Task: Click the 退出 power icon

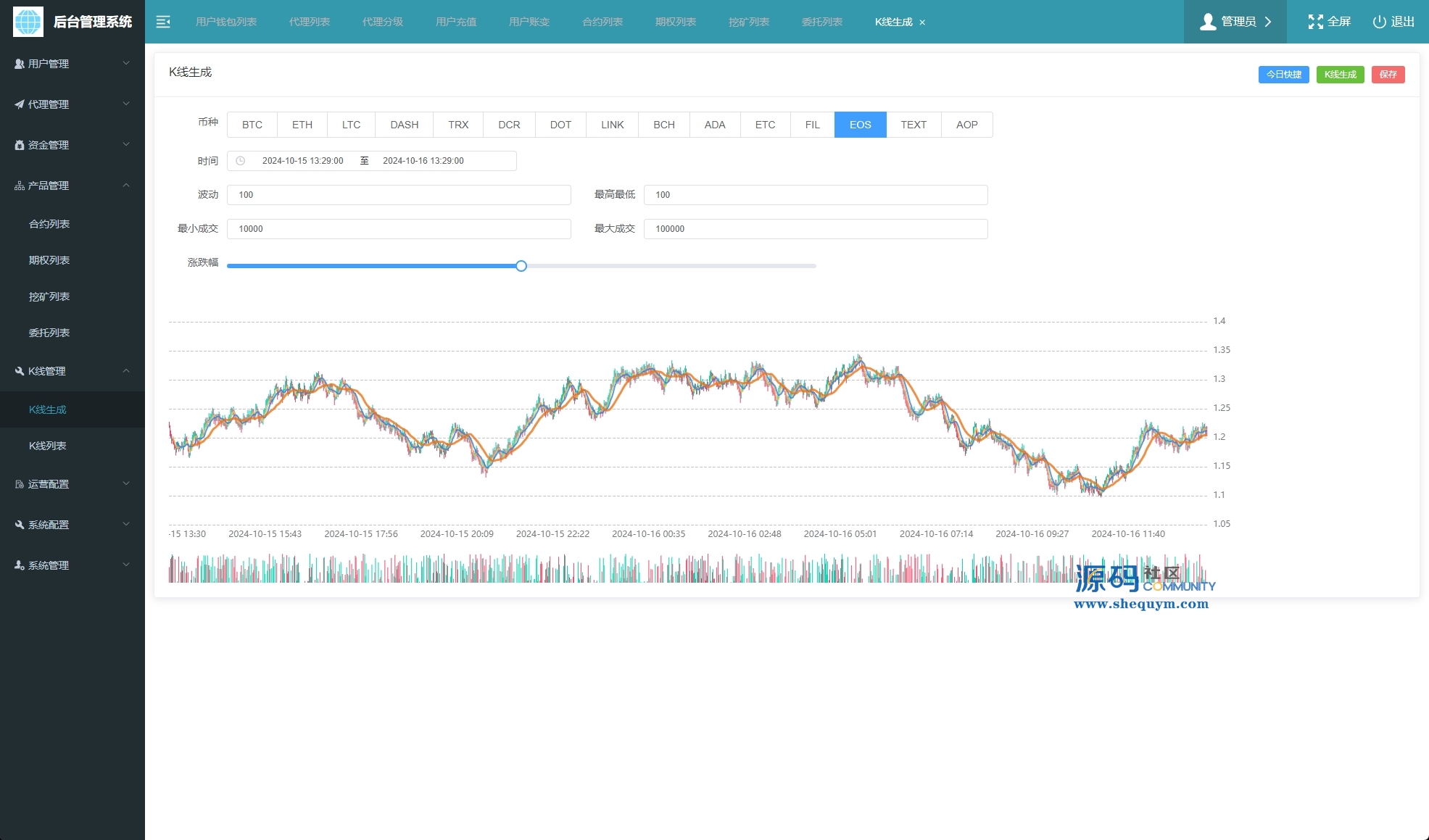Action: (x=1379, y=22)
